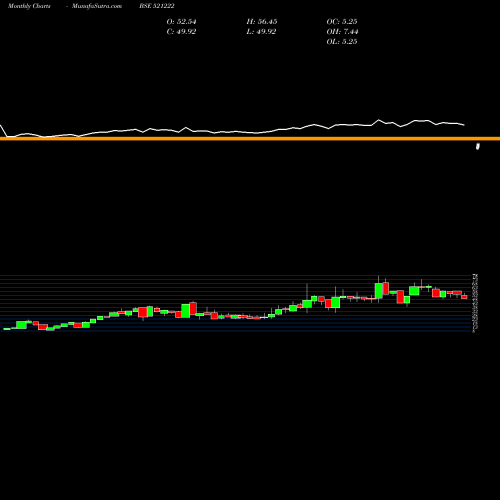Click the tallest green candlestick near chart peak
The image size is (500, 500).
click(x=378, y=291)
